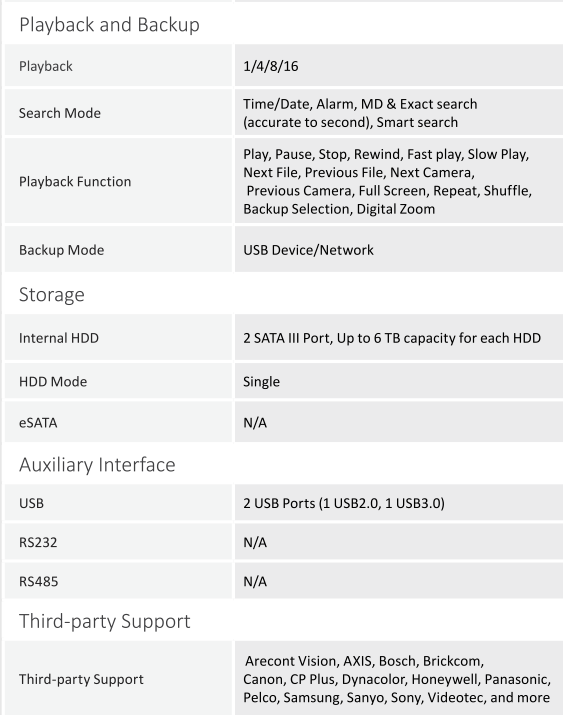Click the Storage section heading
Viewport: 563px width, 715px height.
52,295
